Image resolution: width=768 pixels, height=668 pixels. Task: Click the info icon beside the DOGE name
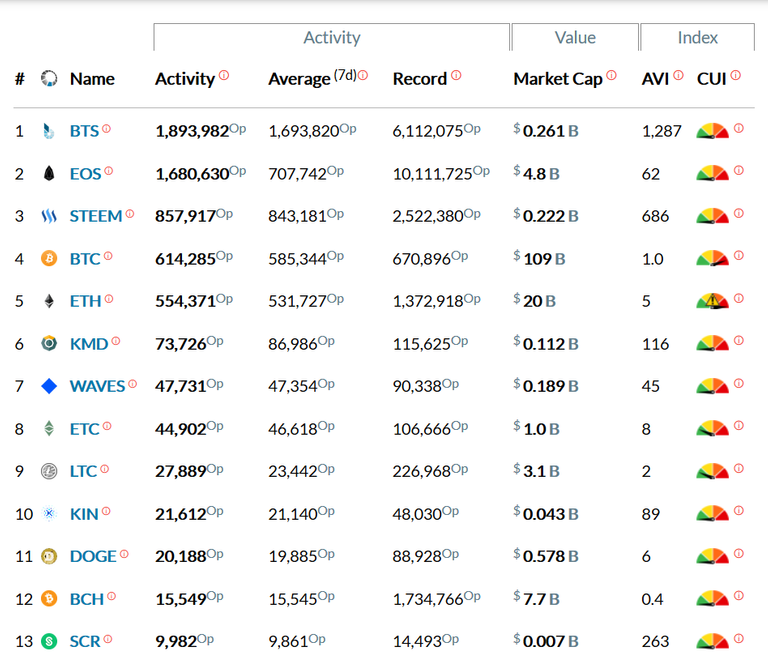(124, 554)
